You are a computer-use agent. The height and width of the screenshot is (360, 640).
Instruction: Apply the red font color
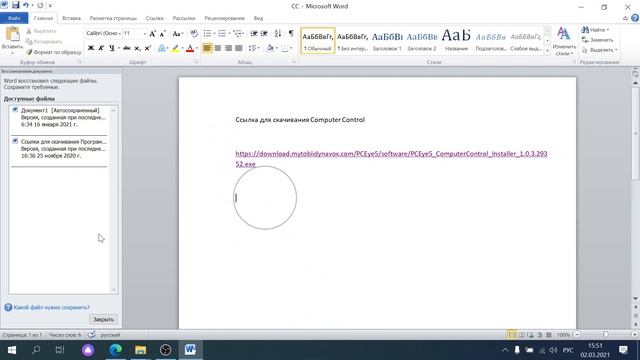pyautogui.click(x=190, y=49)
